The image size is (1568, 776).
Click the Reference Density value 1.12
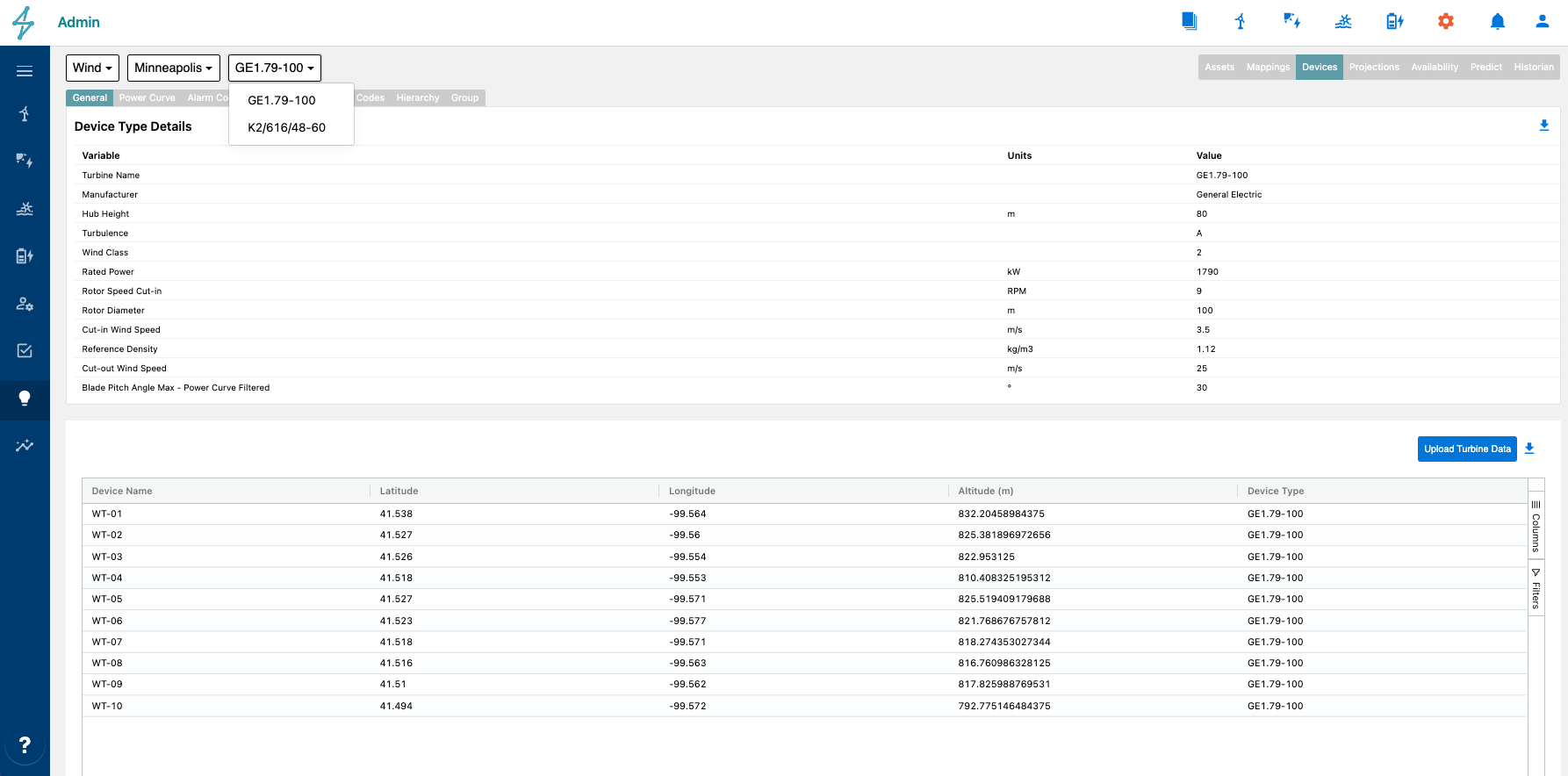point(1205,348)
